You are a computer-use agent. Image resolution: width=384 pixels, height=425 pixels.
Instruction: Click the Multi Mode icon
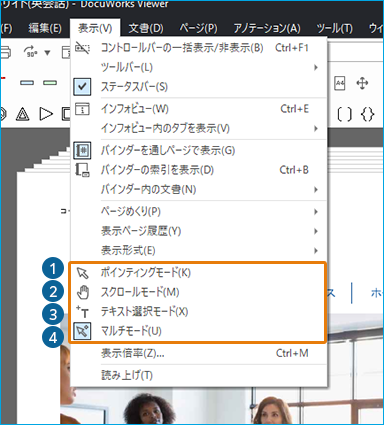coord(82,331)
